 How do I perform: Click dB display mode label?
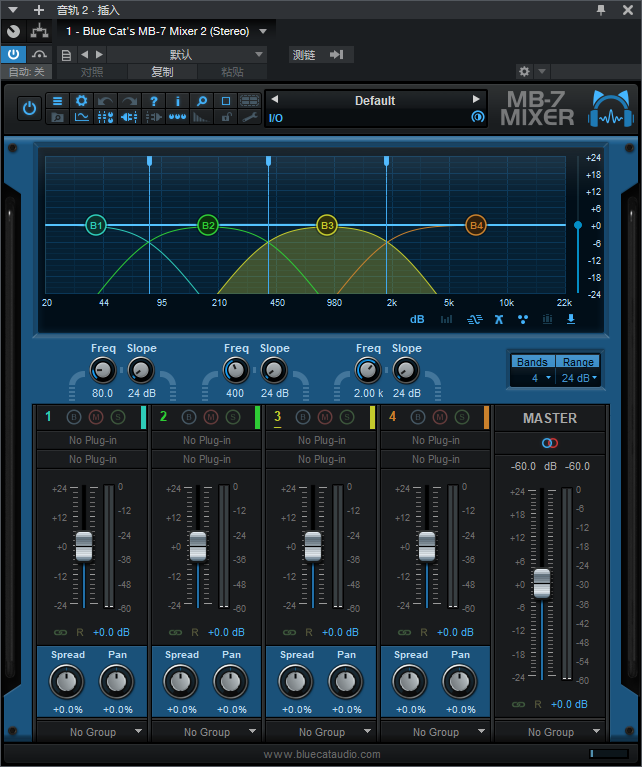tap(417, 319)
